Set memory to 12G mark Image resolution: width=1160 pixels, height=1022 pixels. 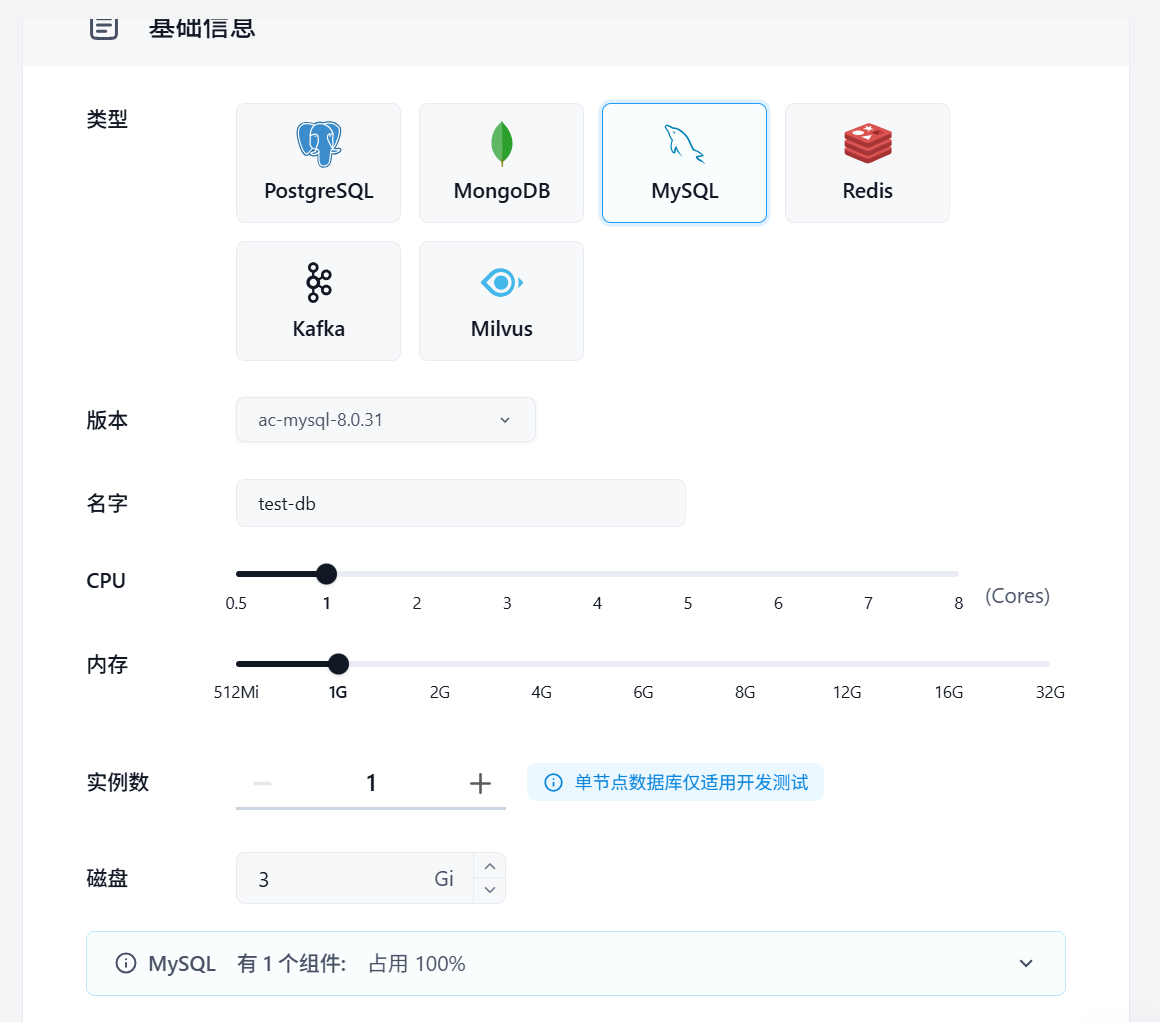(x=847, y=692)
